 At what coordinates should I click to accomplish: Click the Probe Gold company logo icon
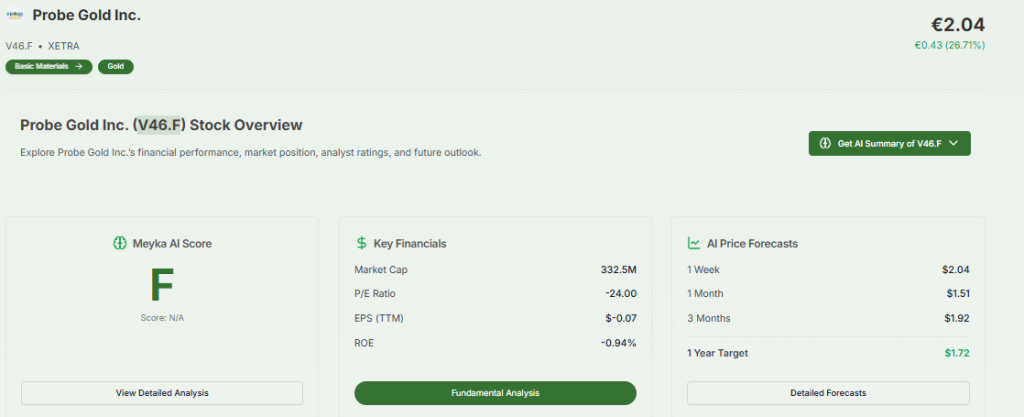[x=16, y=16]
